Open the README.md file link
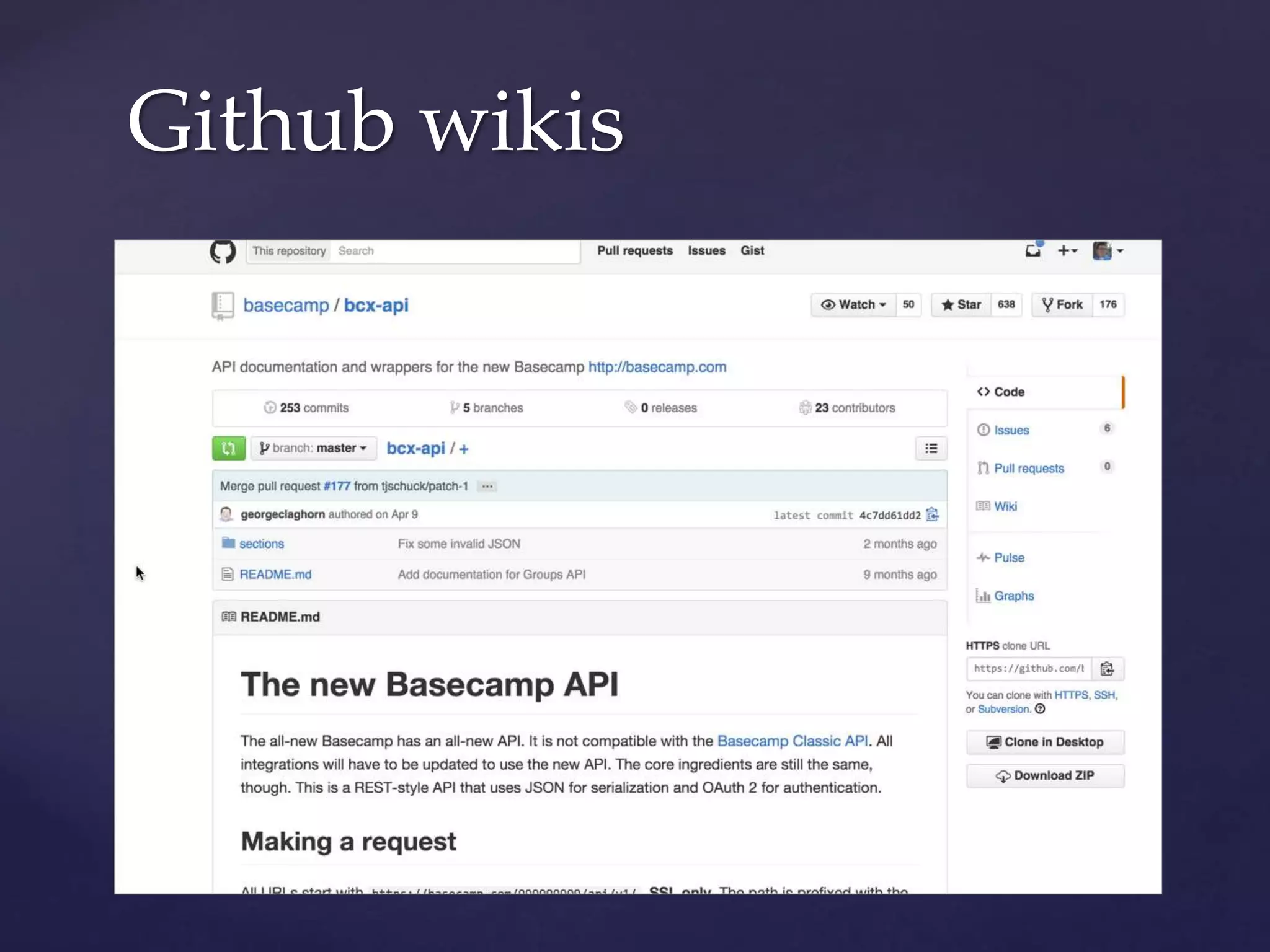Image resolution: width=1270 pixels, height=952 pixels. (275, 575)
